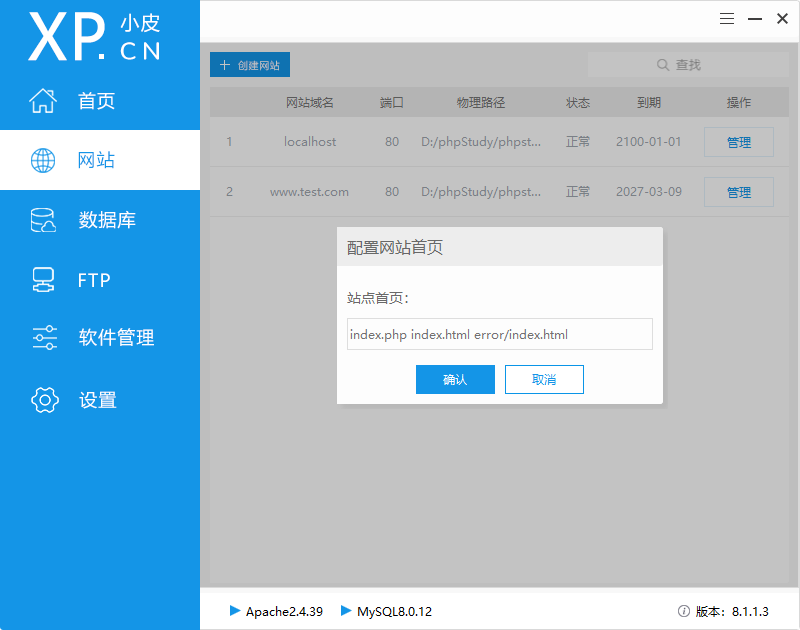Viewport: 800px width, 630px height.
Task: Click the settings gear icon
Action: (45, 400)
